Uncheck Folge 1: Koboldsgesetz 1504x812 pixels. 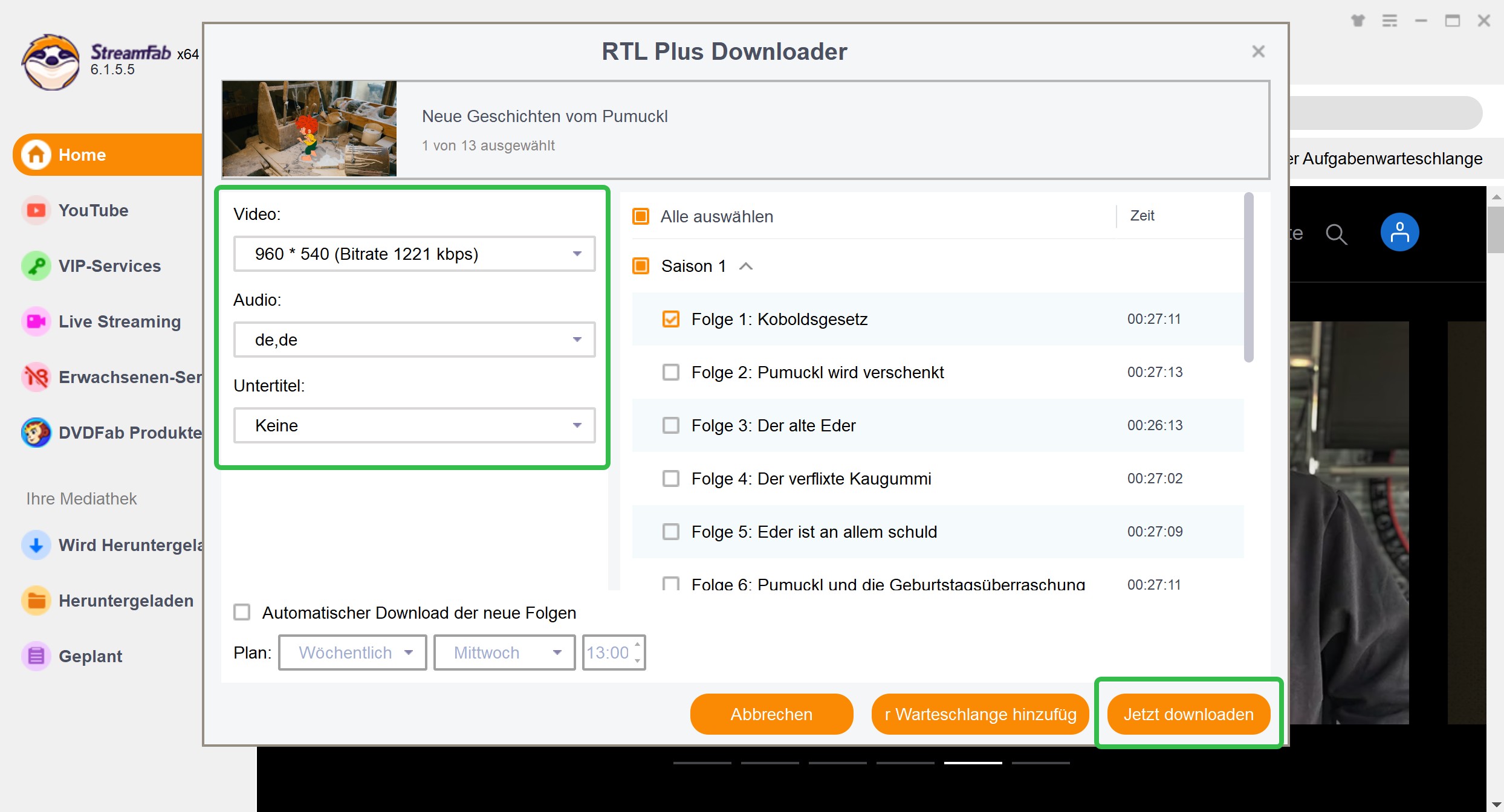pyautogui.click(x=671, y=319)
